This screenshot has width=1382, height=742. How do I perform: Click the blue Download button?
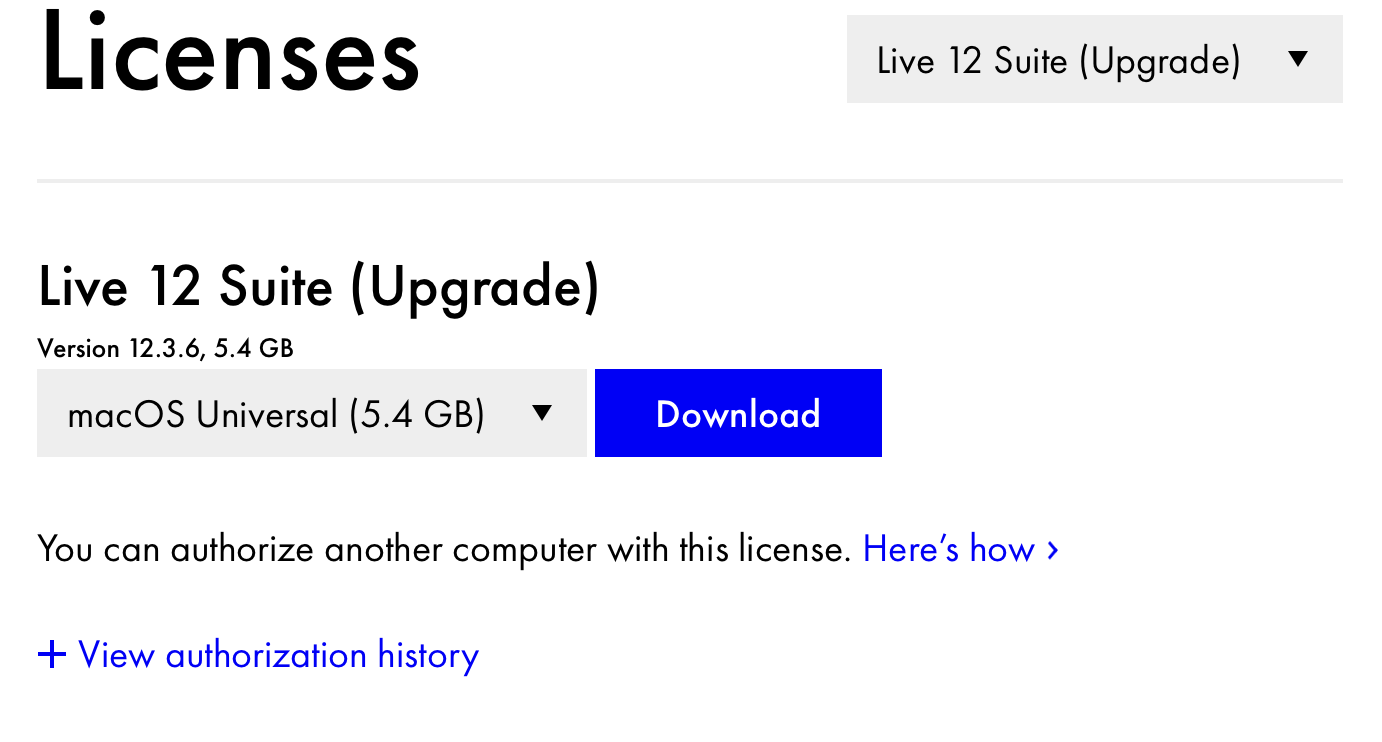(738, 412)
